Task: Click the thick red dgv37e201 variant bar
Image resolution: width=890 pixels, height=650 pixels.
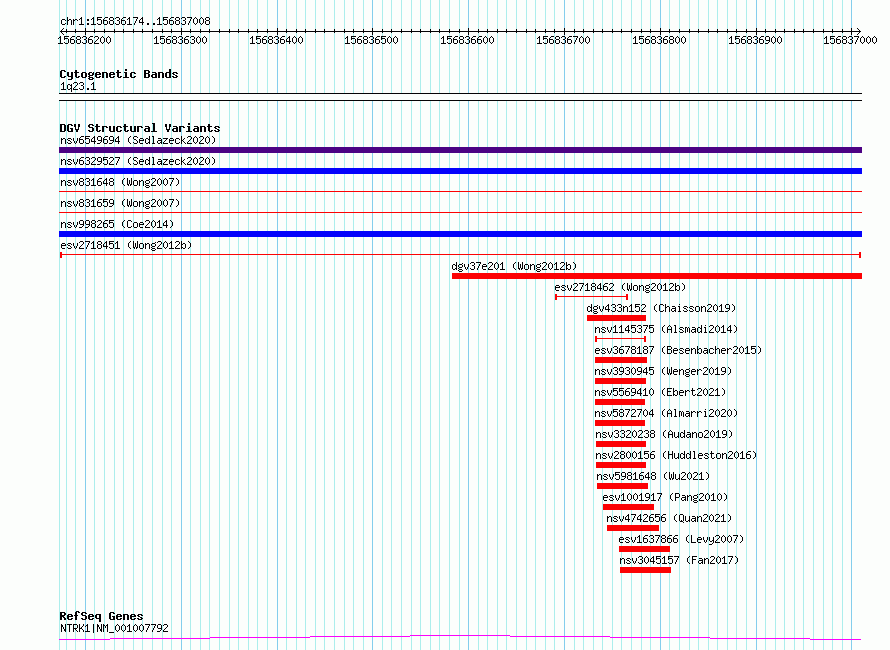Action: [657, 276]
